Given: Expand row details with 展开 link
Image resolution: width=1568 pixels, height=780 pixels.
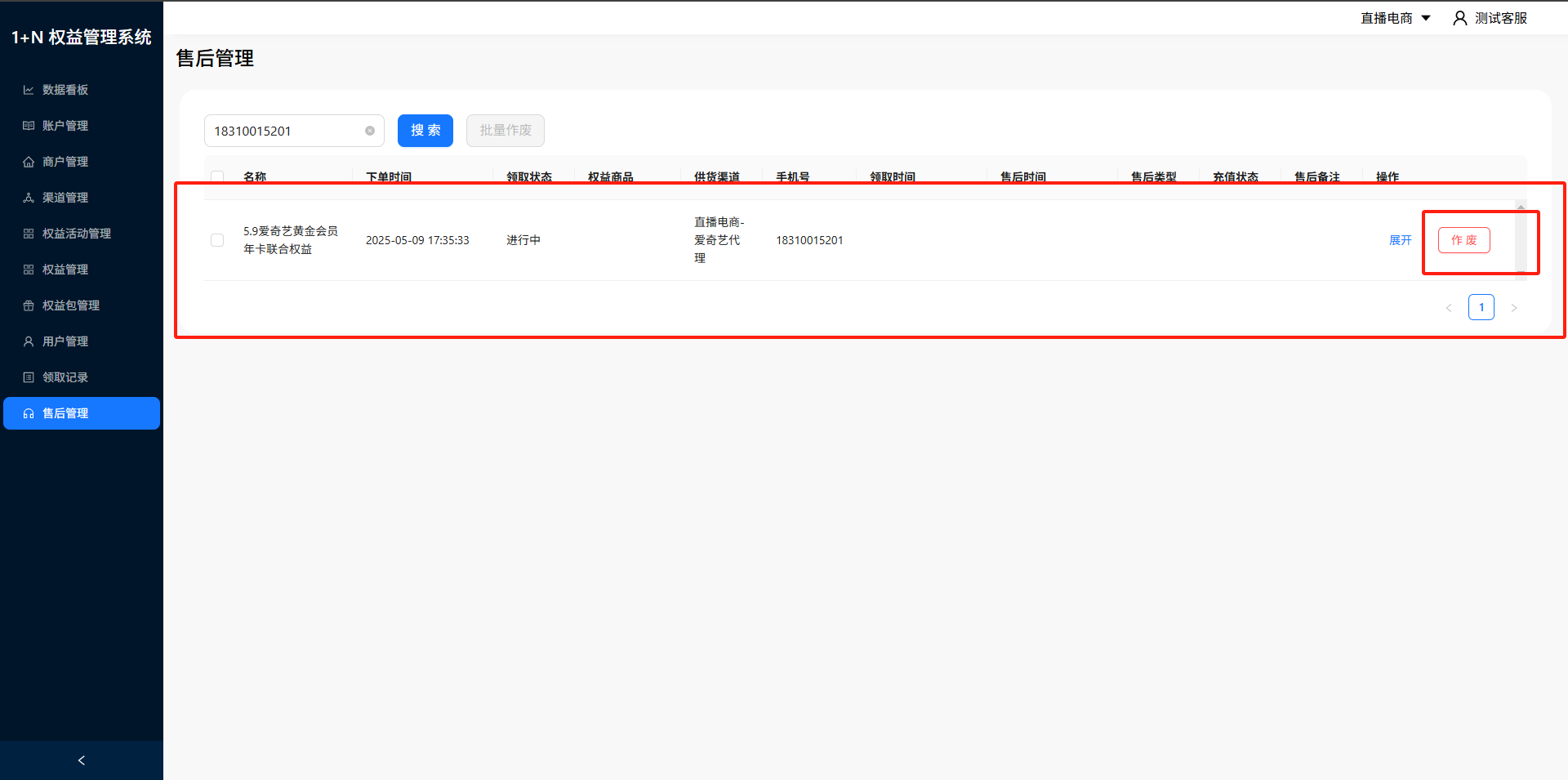Looking at the screenshot, I should tap(1400, 240).
